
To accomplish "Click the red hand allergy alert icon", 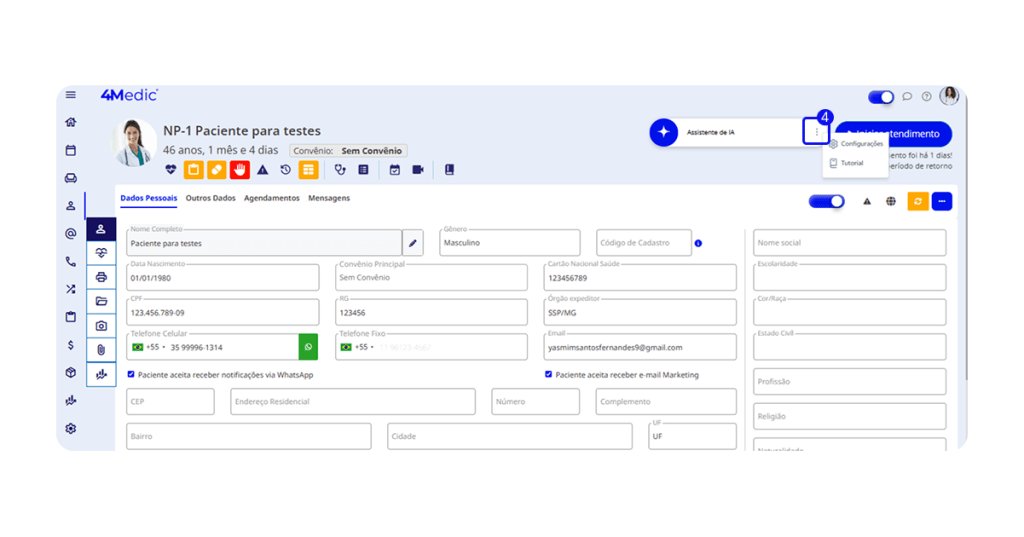I will tap(240, 170).
